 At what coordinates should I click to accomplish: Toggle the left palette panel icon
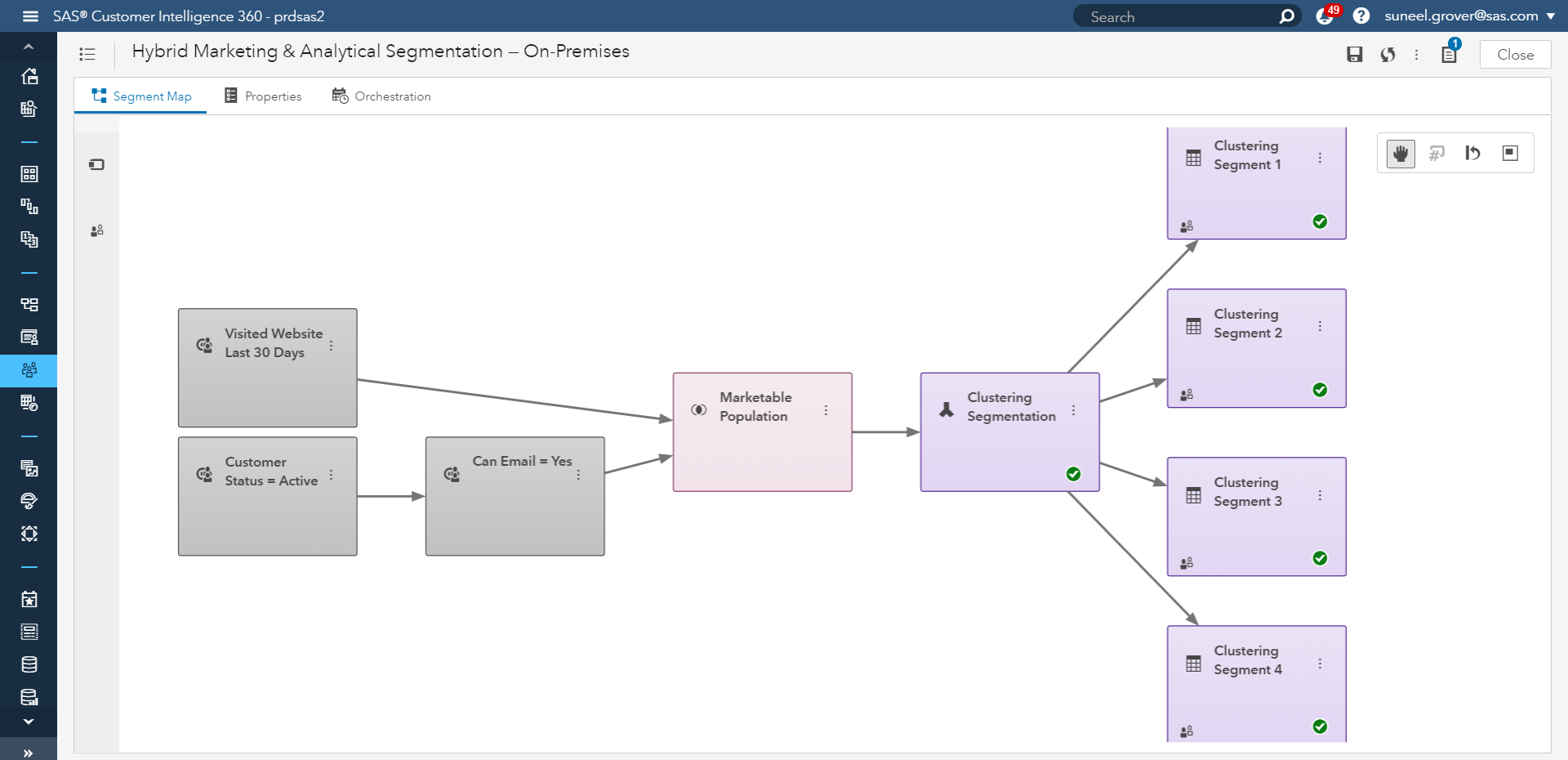click(96, 165)
